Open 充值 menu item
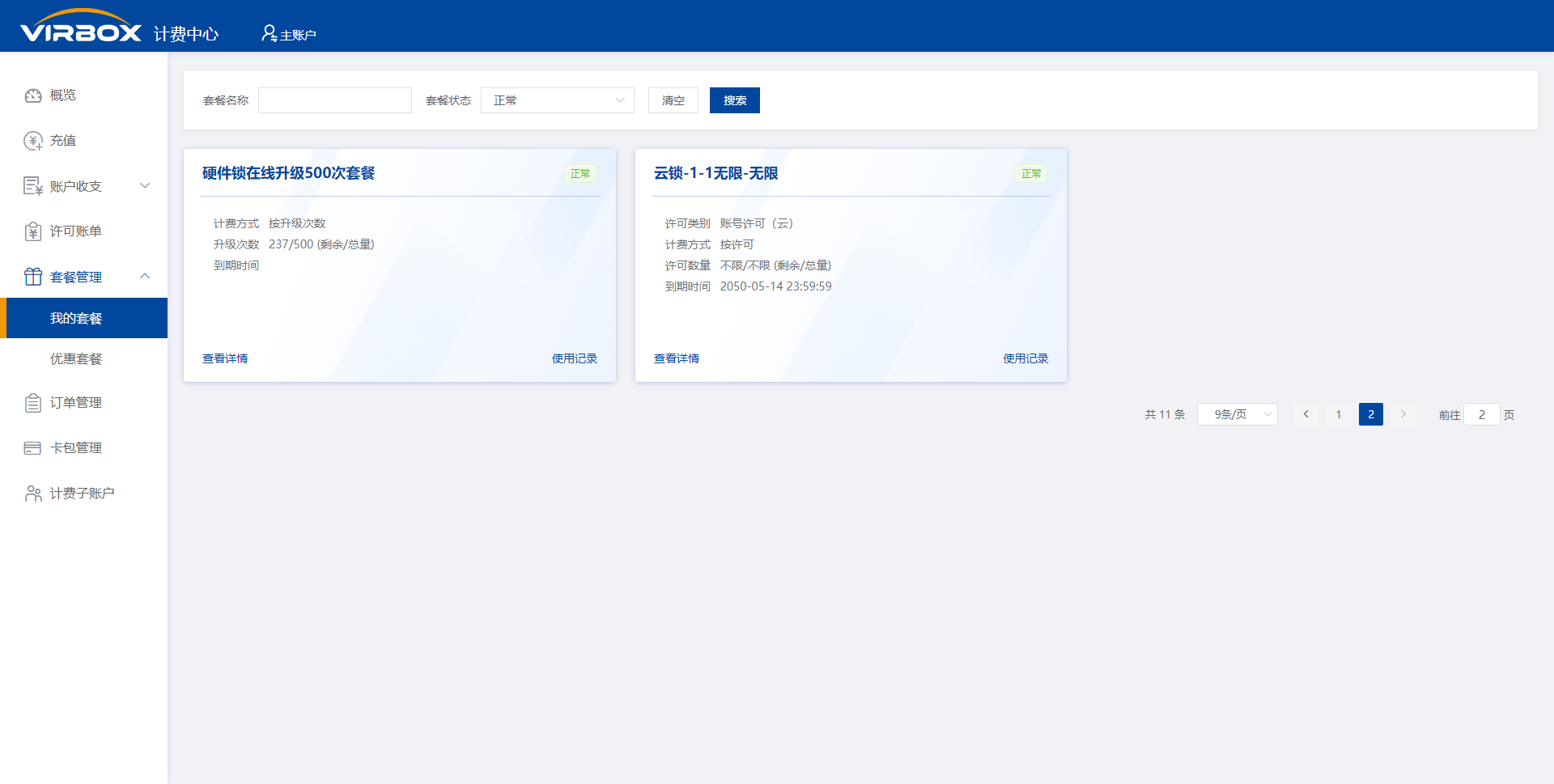The width and height of the screenshot is (1554, 784). [x=84, y=141]
